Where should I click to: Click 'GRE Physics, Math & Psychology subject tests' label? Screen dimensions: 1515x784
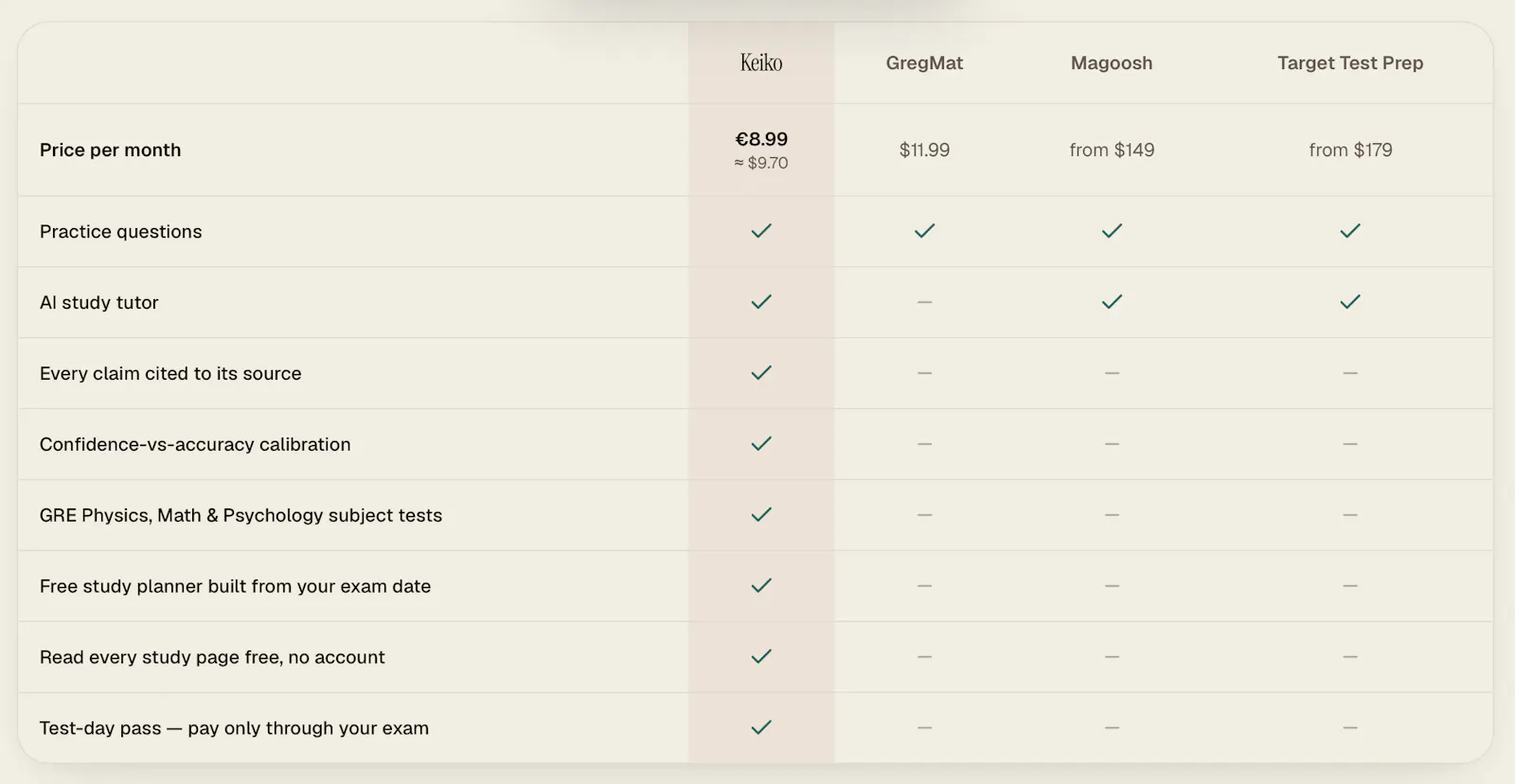(241, 515)
